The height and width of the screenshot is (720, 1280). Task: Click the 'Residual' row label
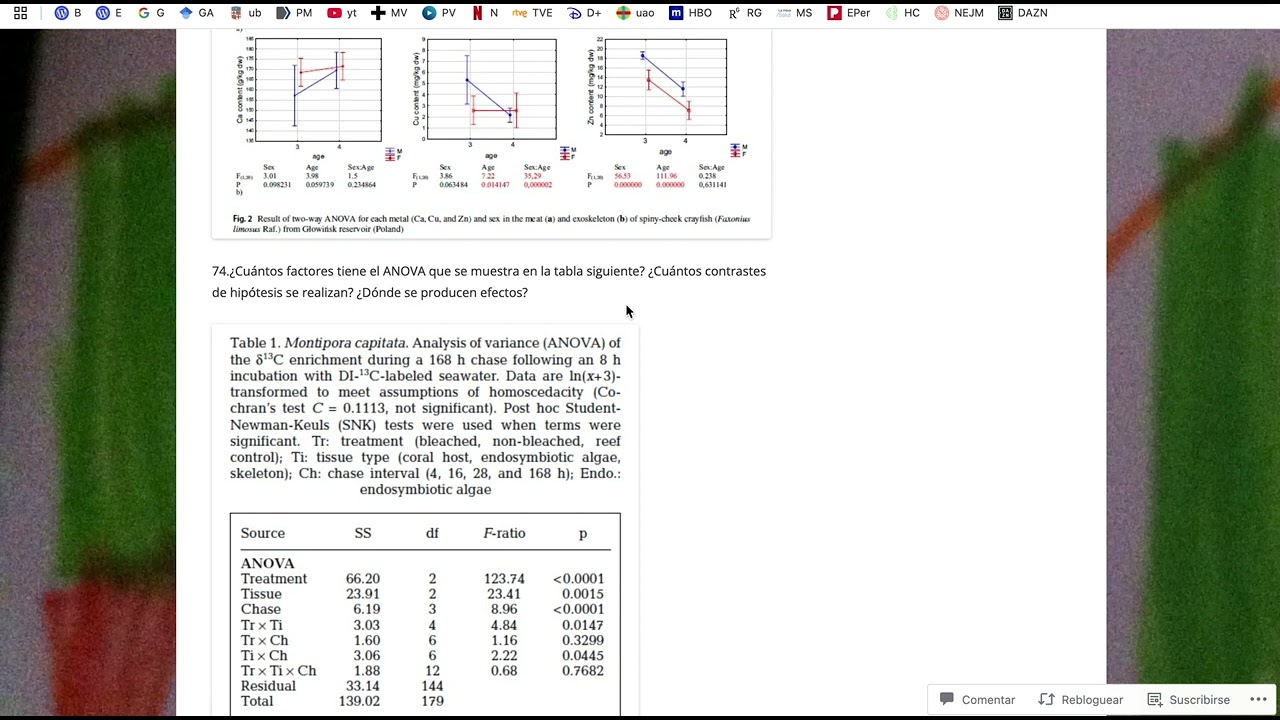click(x=268, y=686)
